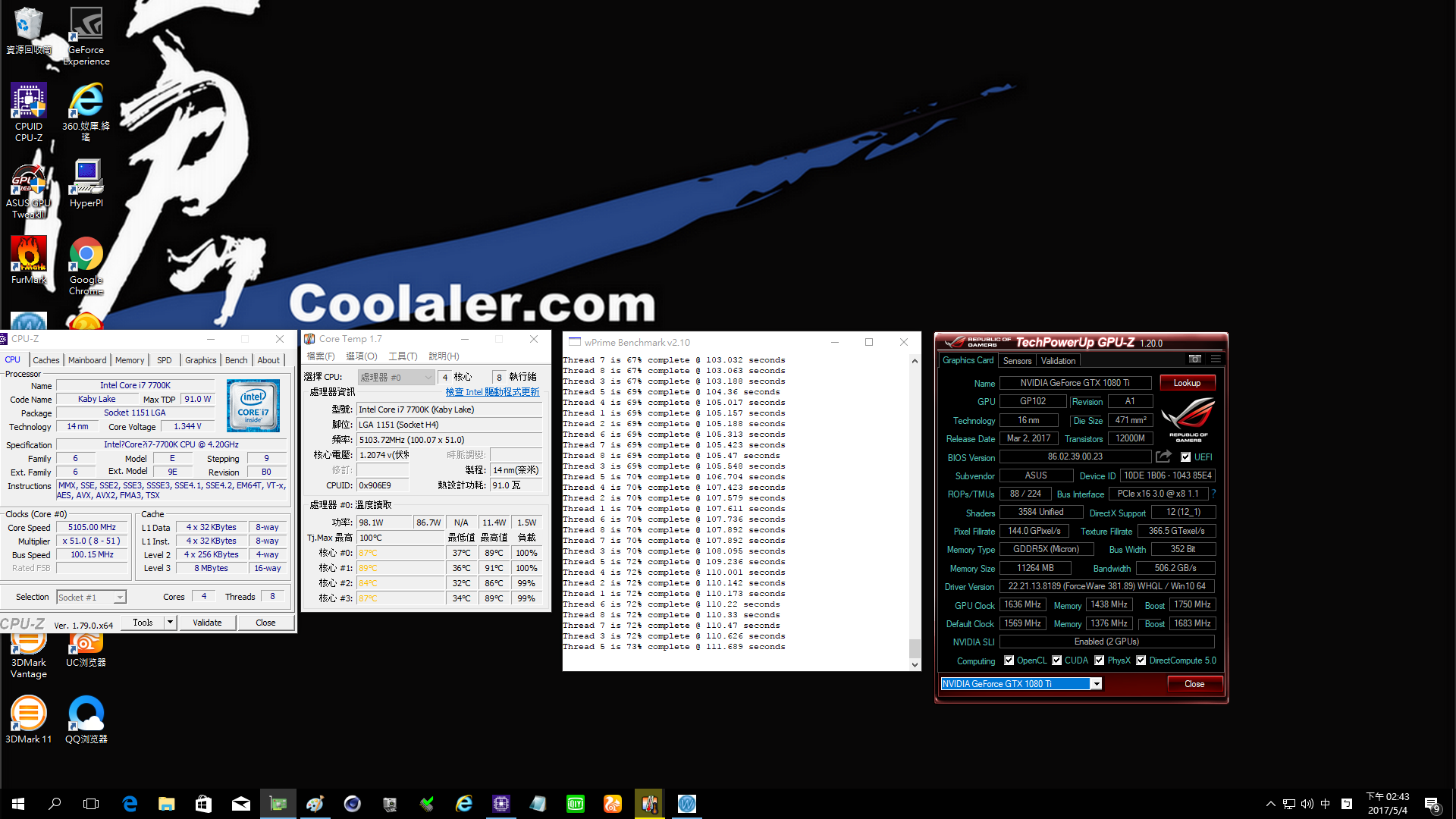Click the Tools button in CPU-Z
This screenshot has width=1456, height=819.
tap(143, 623)
